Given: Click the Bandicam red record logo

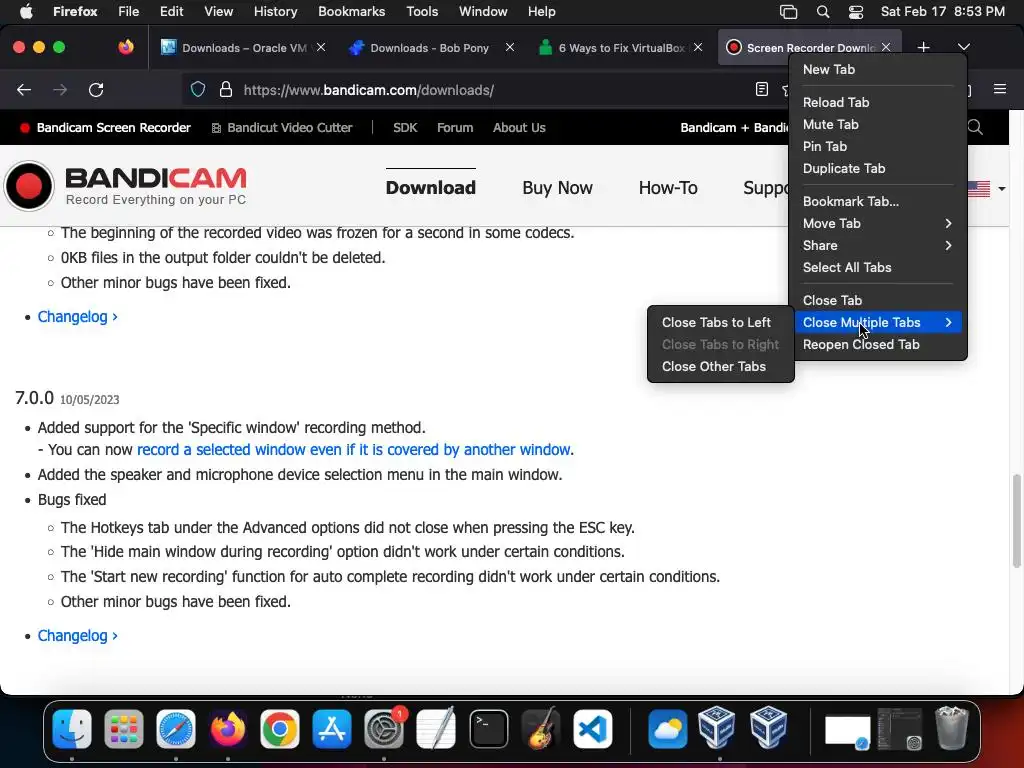Looking at the screenshot, I should tap(29, 186).
